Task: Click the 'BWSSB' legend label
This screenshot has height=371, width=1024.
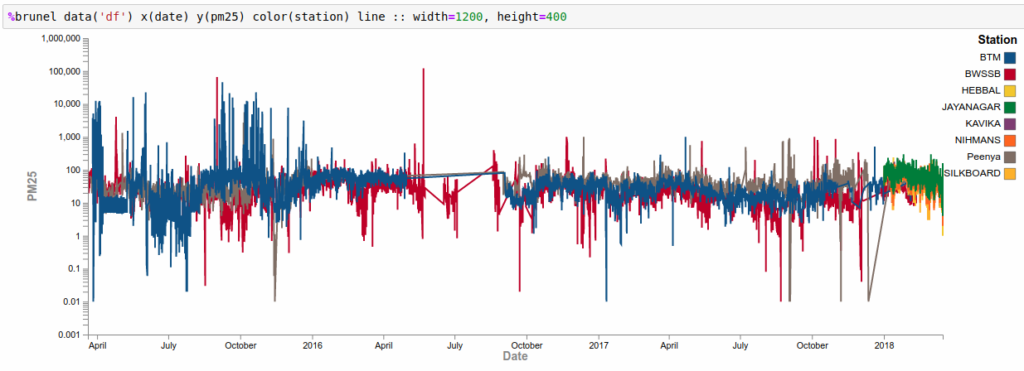Action: pyautogui.click(x=982, y=74)
